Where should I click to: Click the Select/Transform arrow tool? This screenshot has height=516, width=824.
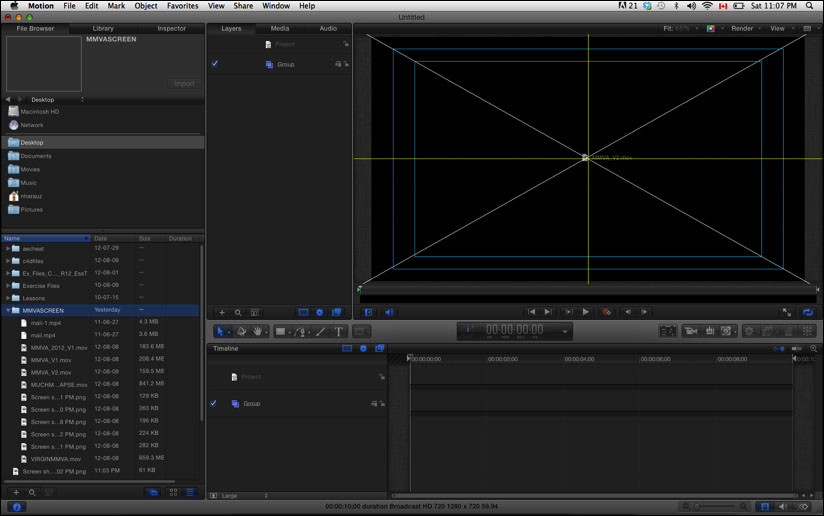point(222,331)
